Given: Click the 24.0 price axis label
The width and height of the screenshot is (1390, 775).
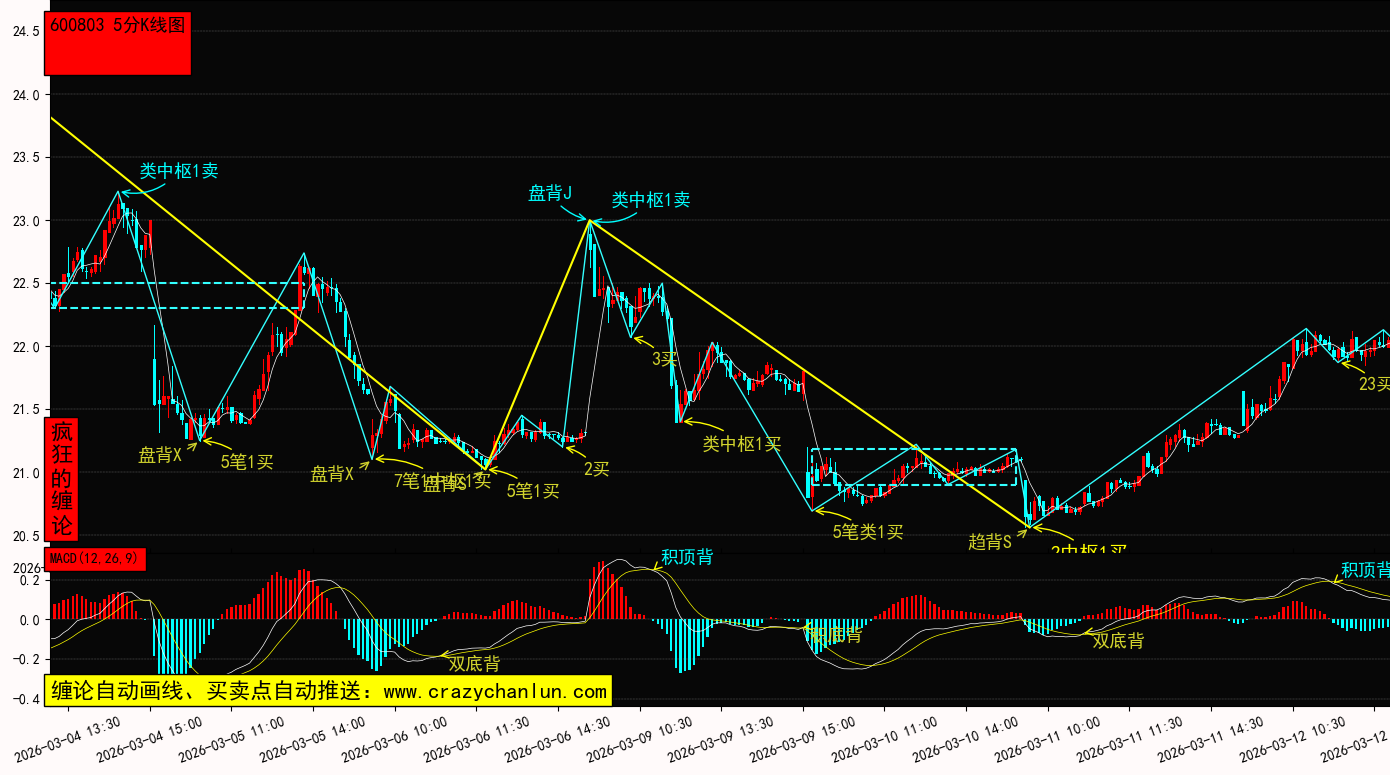Looking at the screenshot, I should point(25,95).
